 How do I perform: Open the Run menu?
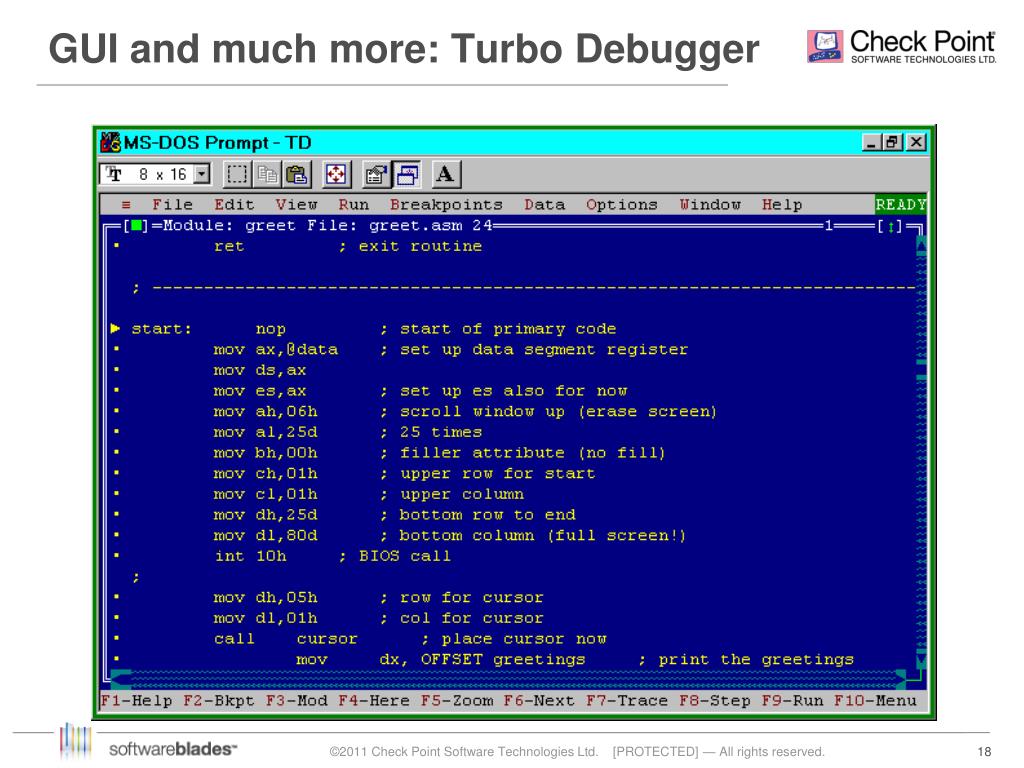pos(353,205)
